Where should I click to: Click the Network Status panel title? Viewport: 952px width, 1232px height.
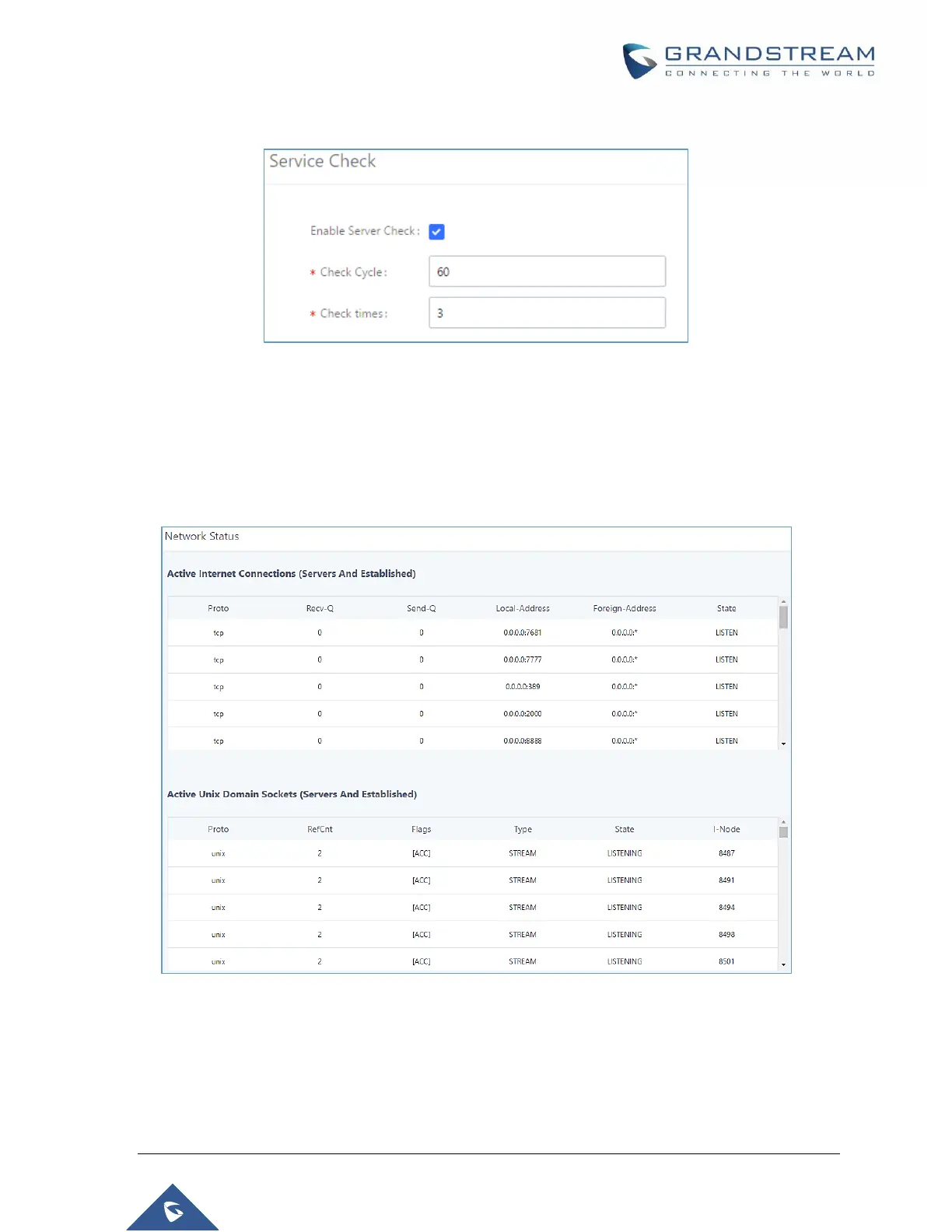pyautogui.click(x=201, y=536)
